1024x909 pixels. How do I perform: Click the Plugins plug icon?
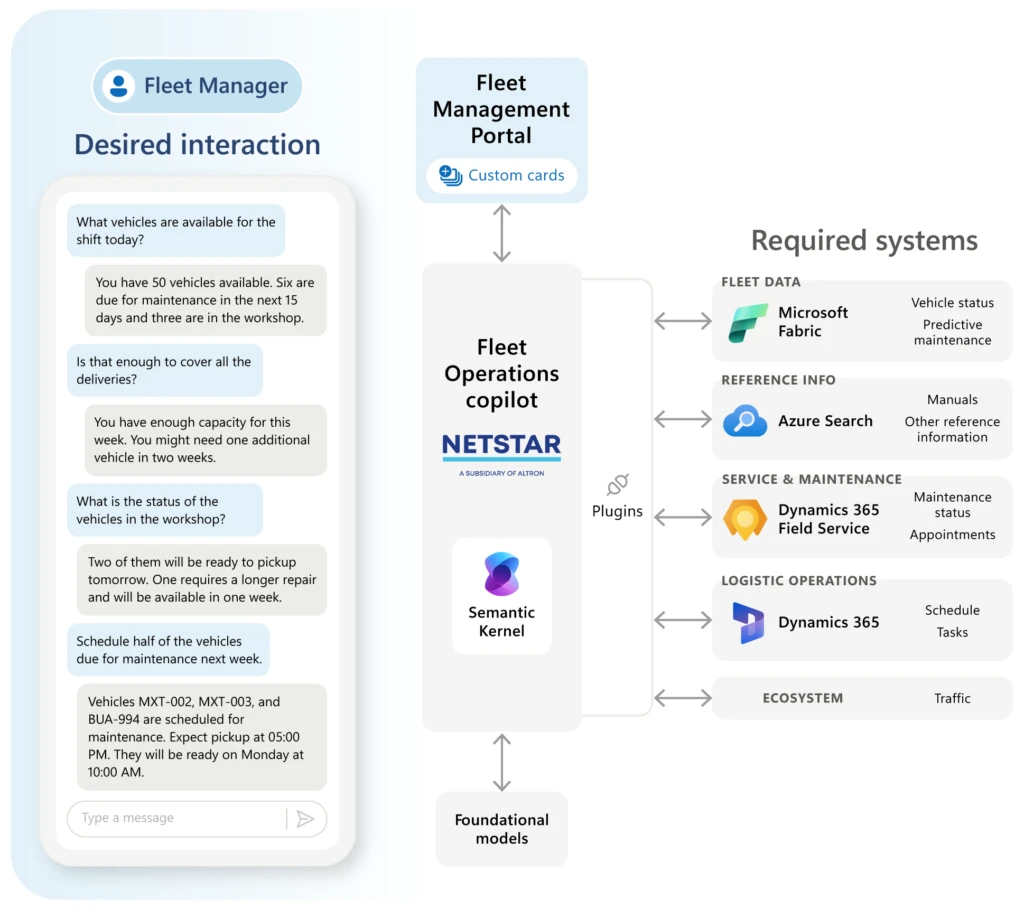point(617,484)
